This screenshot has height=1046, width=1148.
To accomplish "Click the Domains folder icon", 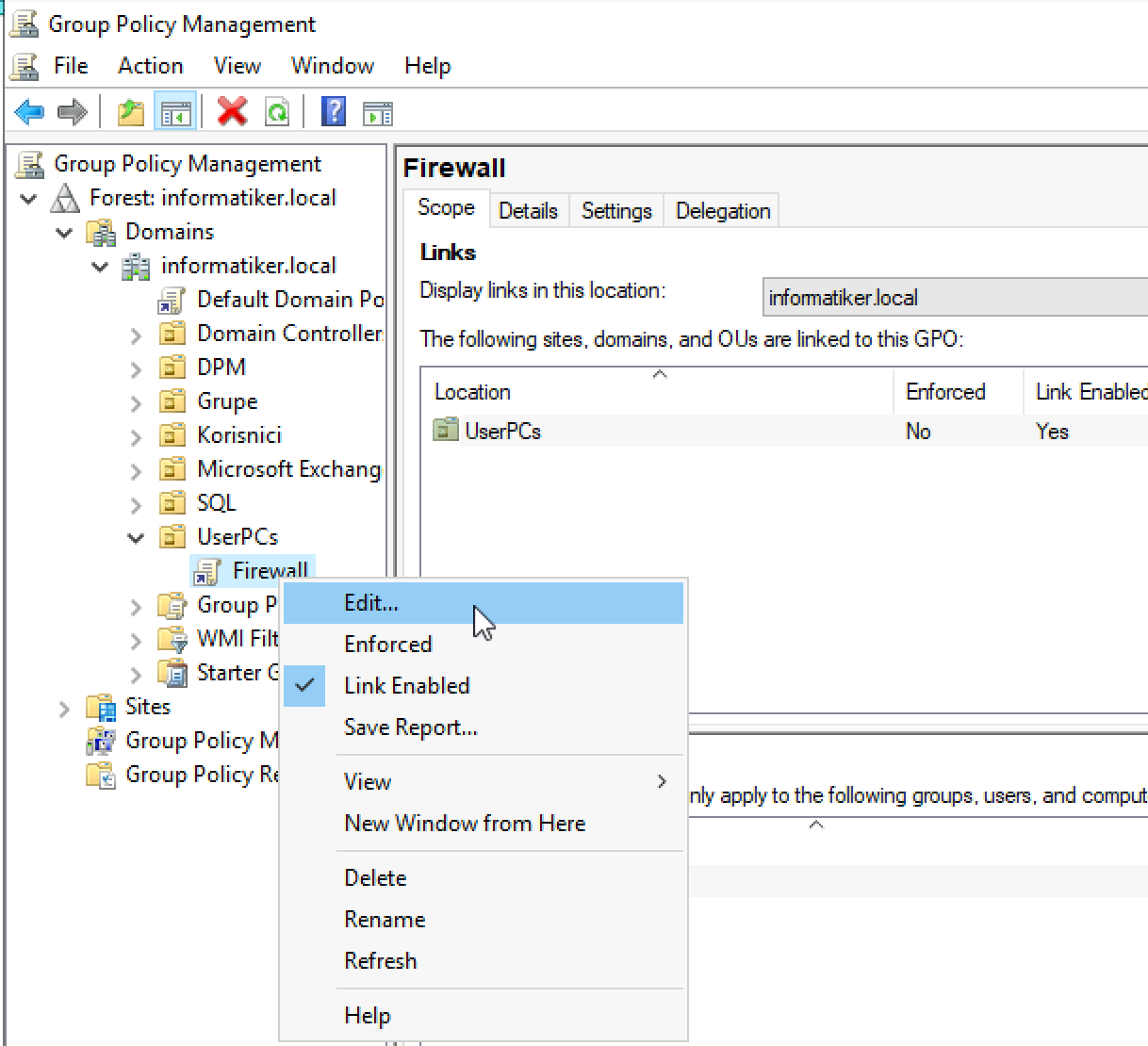I will click(101, 232).
